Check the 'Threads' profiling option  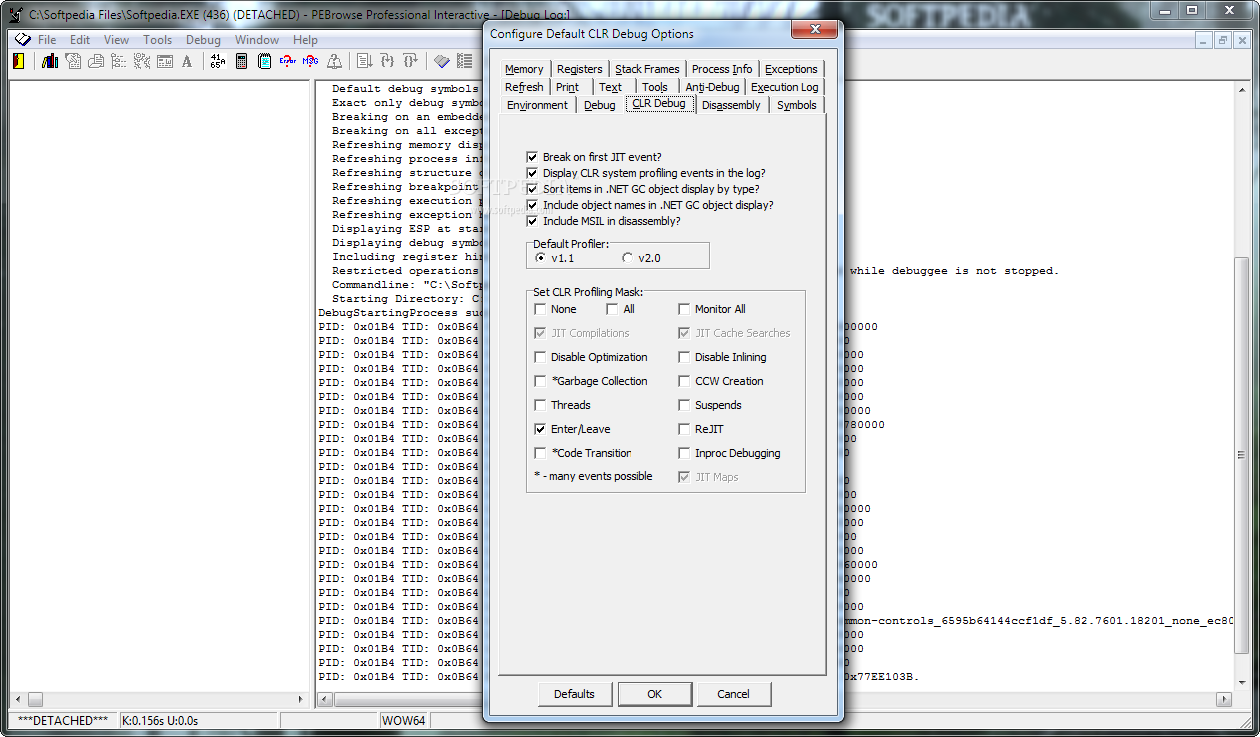pyautogui.click(x=540, y=405)
